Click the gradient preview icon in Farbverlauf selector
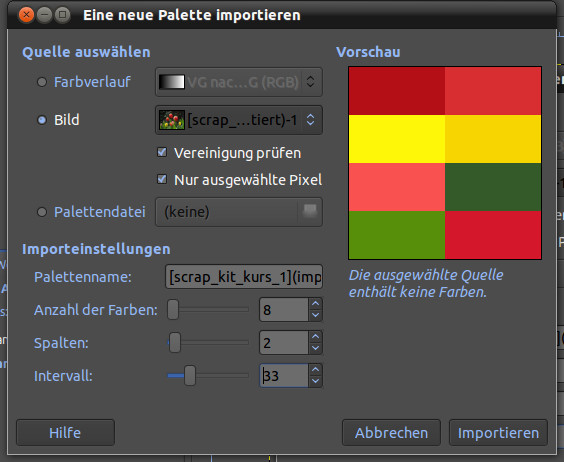Image resolution: width=564 pixels, height=462 pixels. pos(172,82)
